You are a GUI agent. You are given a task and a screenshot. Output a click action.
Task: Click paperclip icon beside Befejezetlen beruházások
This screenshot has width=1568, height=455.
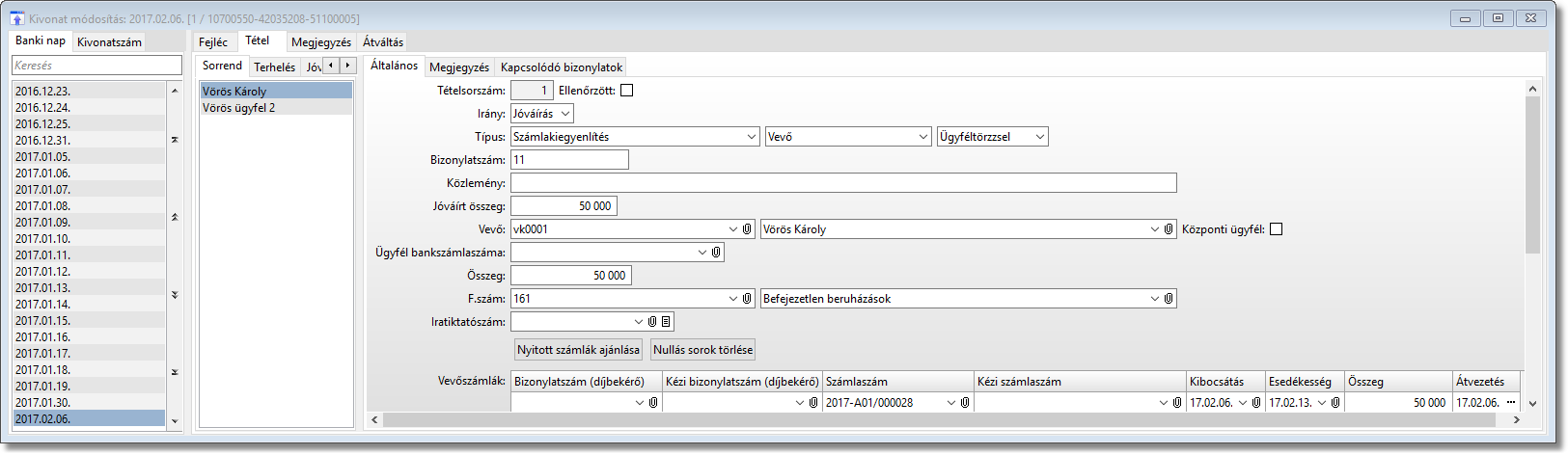(x=1169, y=299)
